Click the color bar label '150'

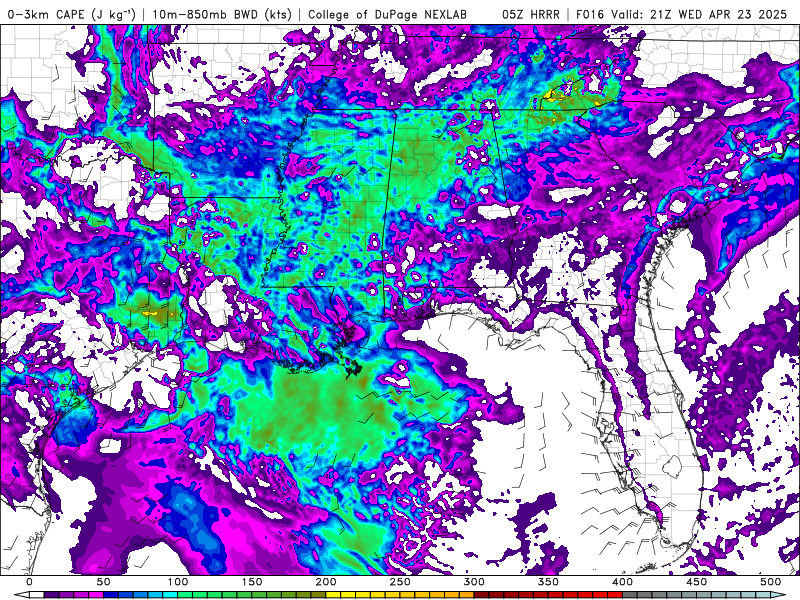(252, 582)
